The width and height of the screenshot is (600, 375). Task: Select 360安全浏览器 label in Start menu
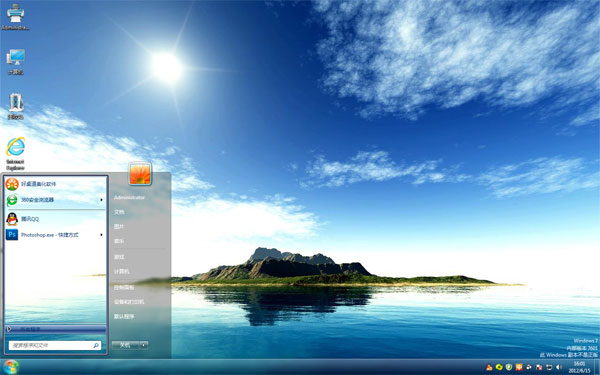point(38,200)
